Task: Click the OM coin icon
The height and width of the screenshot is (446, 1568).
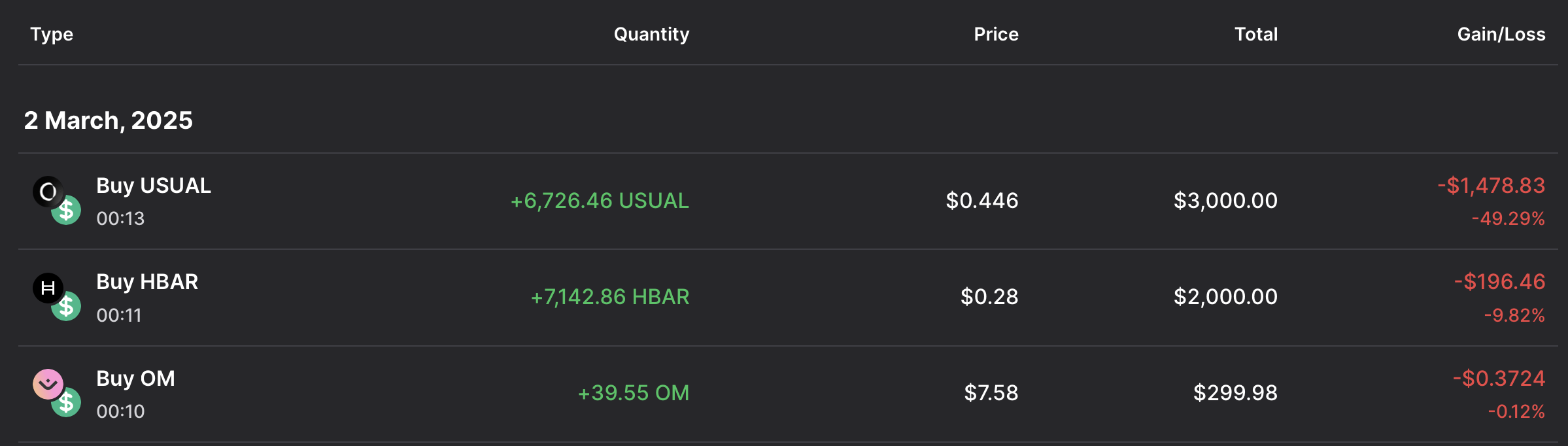Action: point(48,384)
